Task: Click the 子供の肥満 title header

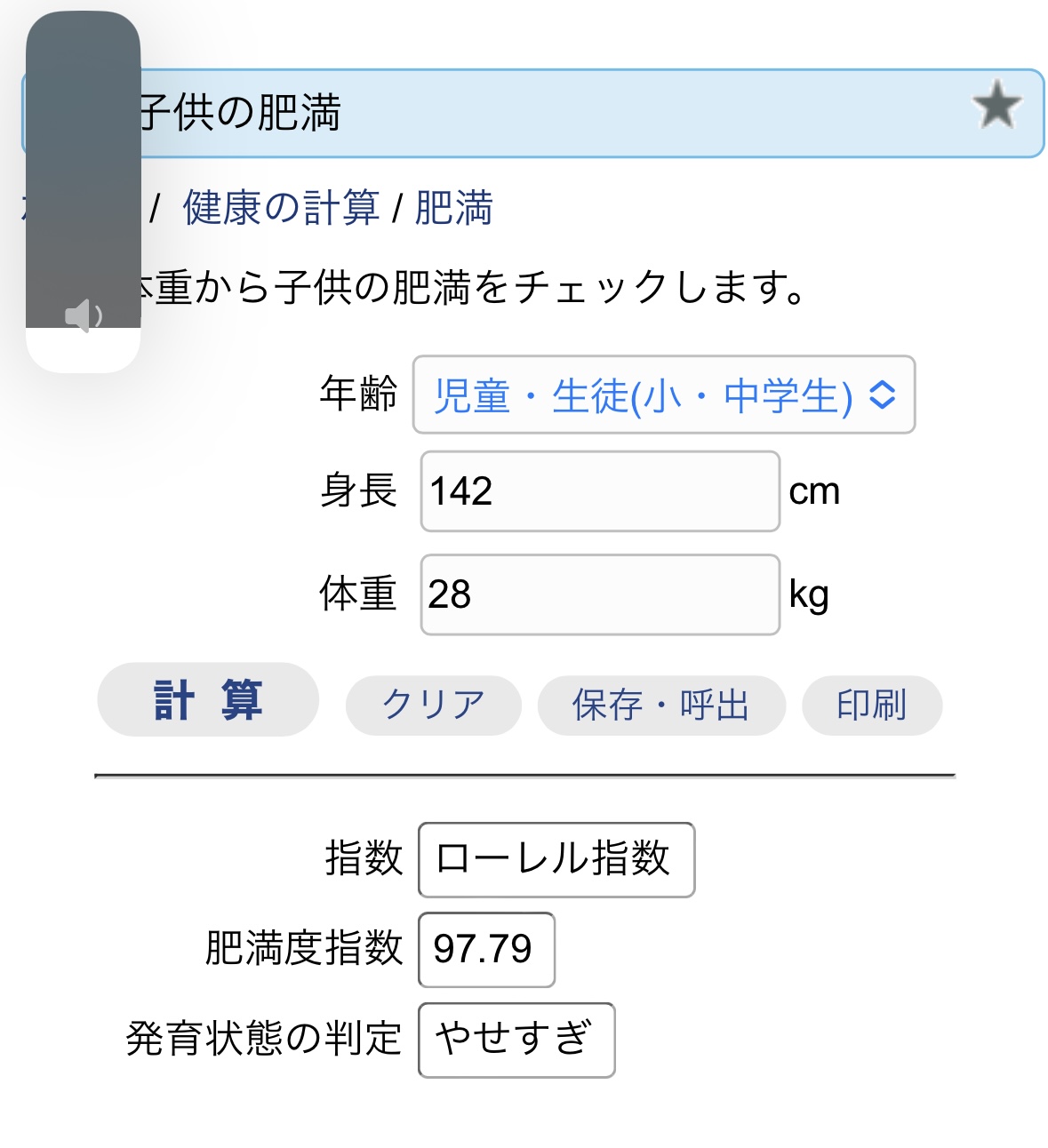Action: pyautogui.click(x=240, y=114)
